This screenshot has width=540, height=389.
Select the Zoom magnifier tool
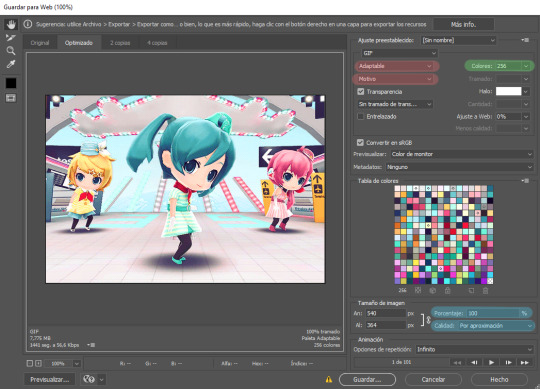[x=11, y=51]
